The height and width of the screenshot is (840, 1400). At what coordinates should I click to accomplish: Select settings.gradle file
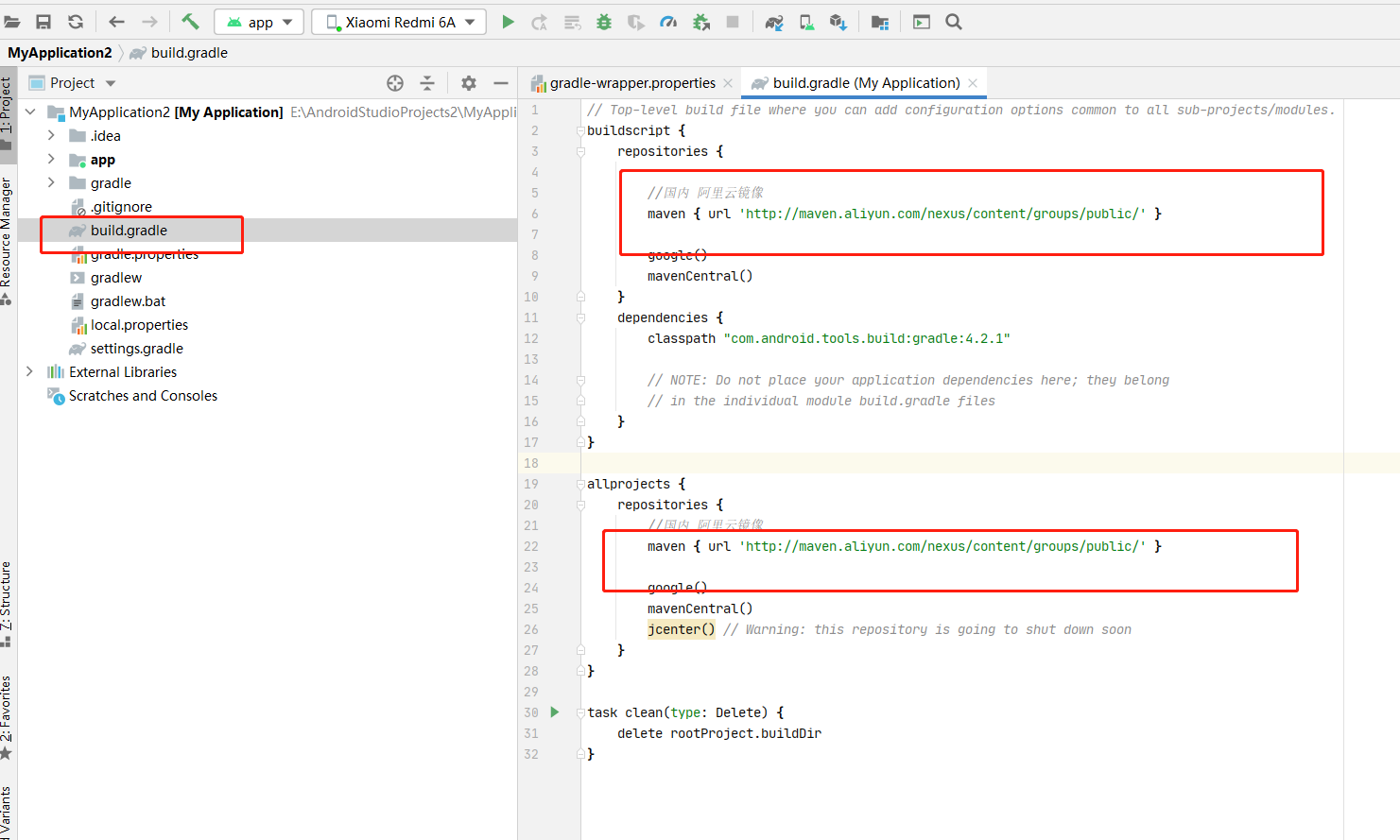tap(137, 349)
